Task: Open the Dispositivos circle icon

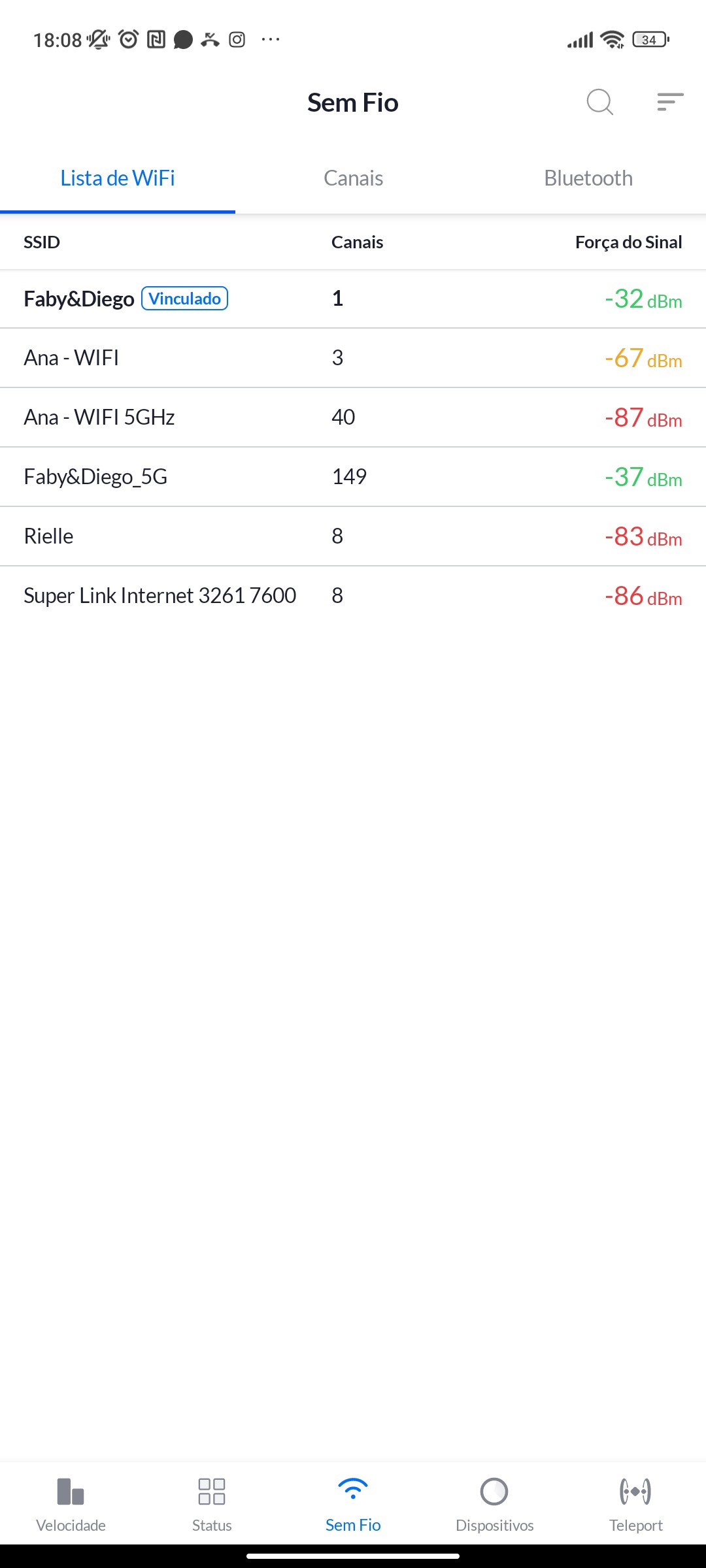Action: (494, 1492)
